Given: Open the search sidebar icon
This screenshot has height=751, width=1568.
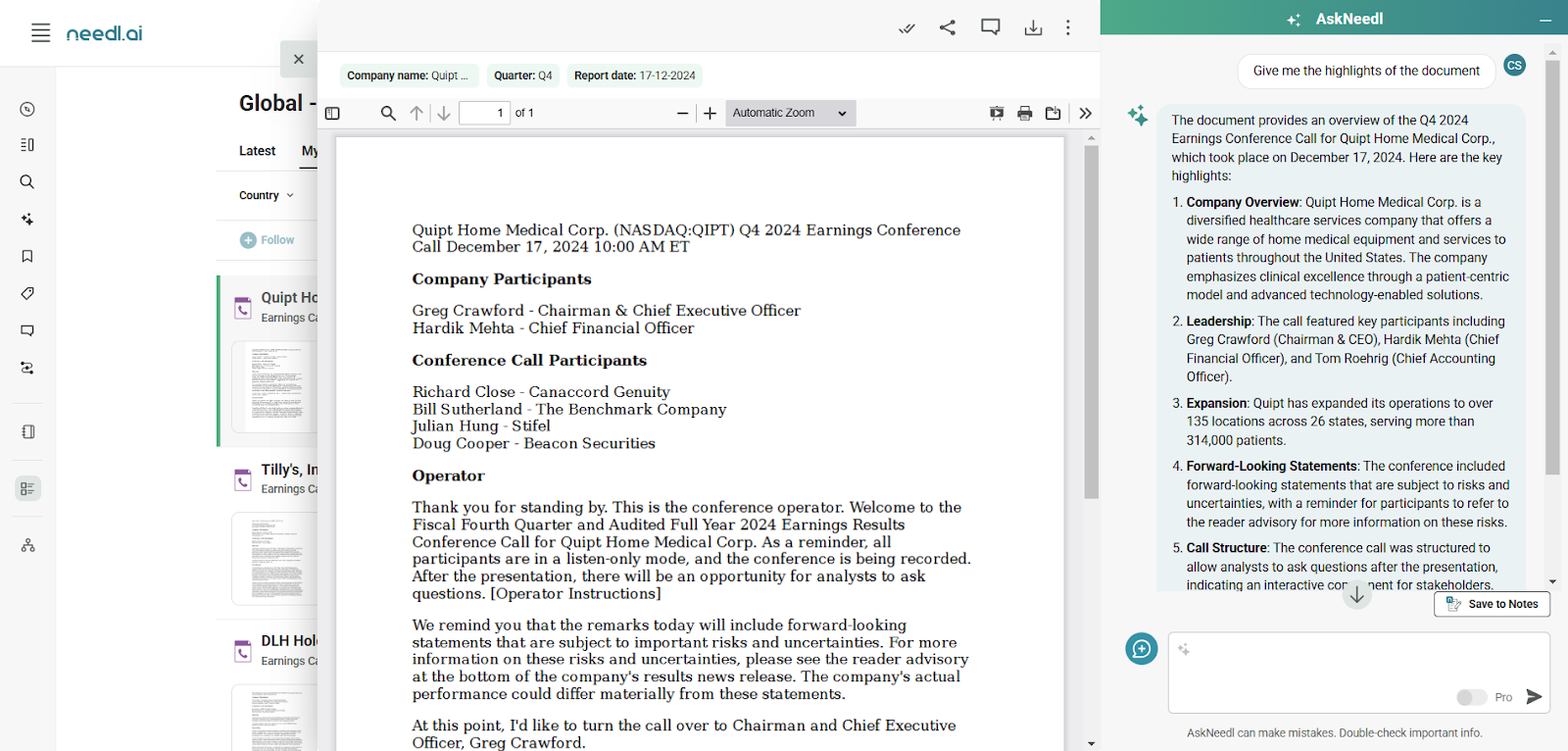Looking at the screenshot, I should [x=27, y=182].
